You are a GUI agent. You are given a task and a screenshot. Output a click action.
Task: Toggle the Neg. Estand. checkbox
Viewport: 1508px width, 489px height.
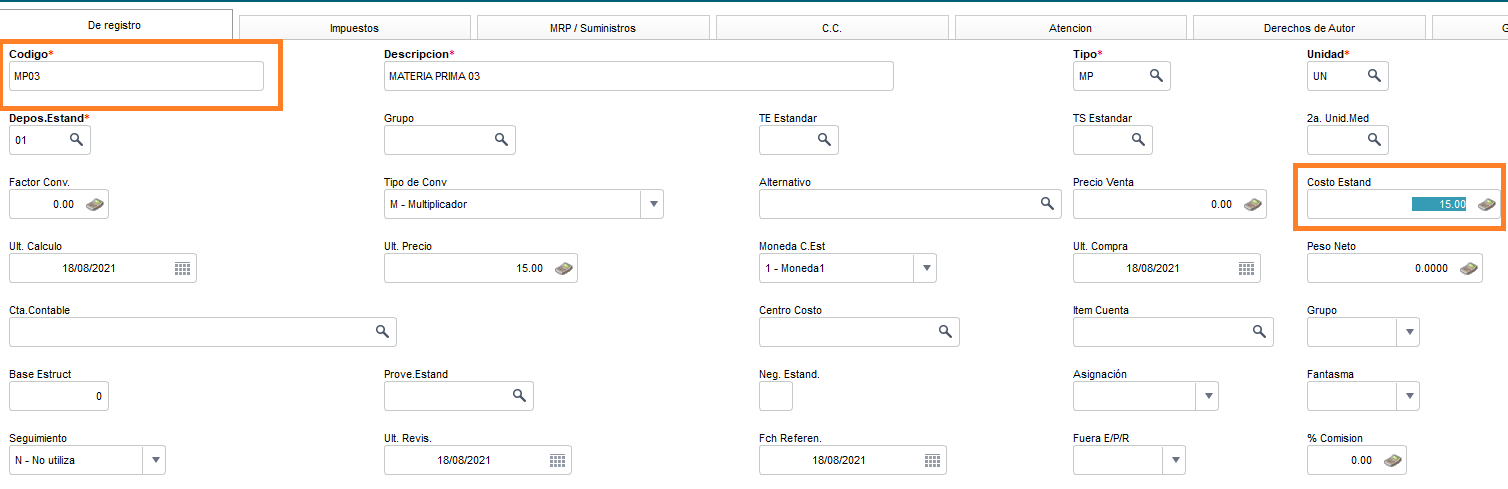click(776, 396)
